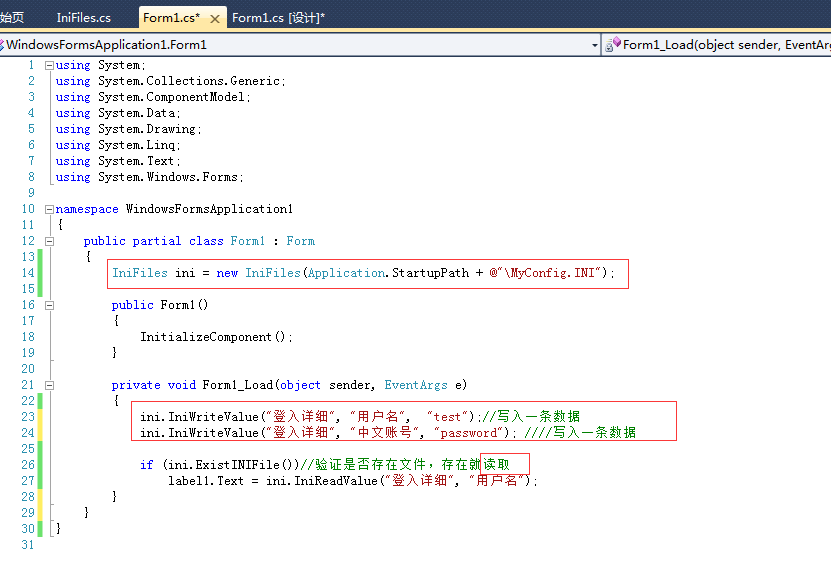
Task: Click label1.Text in the code
Action: (205, 481)
